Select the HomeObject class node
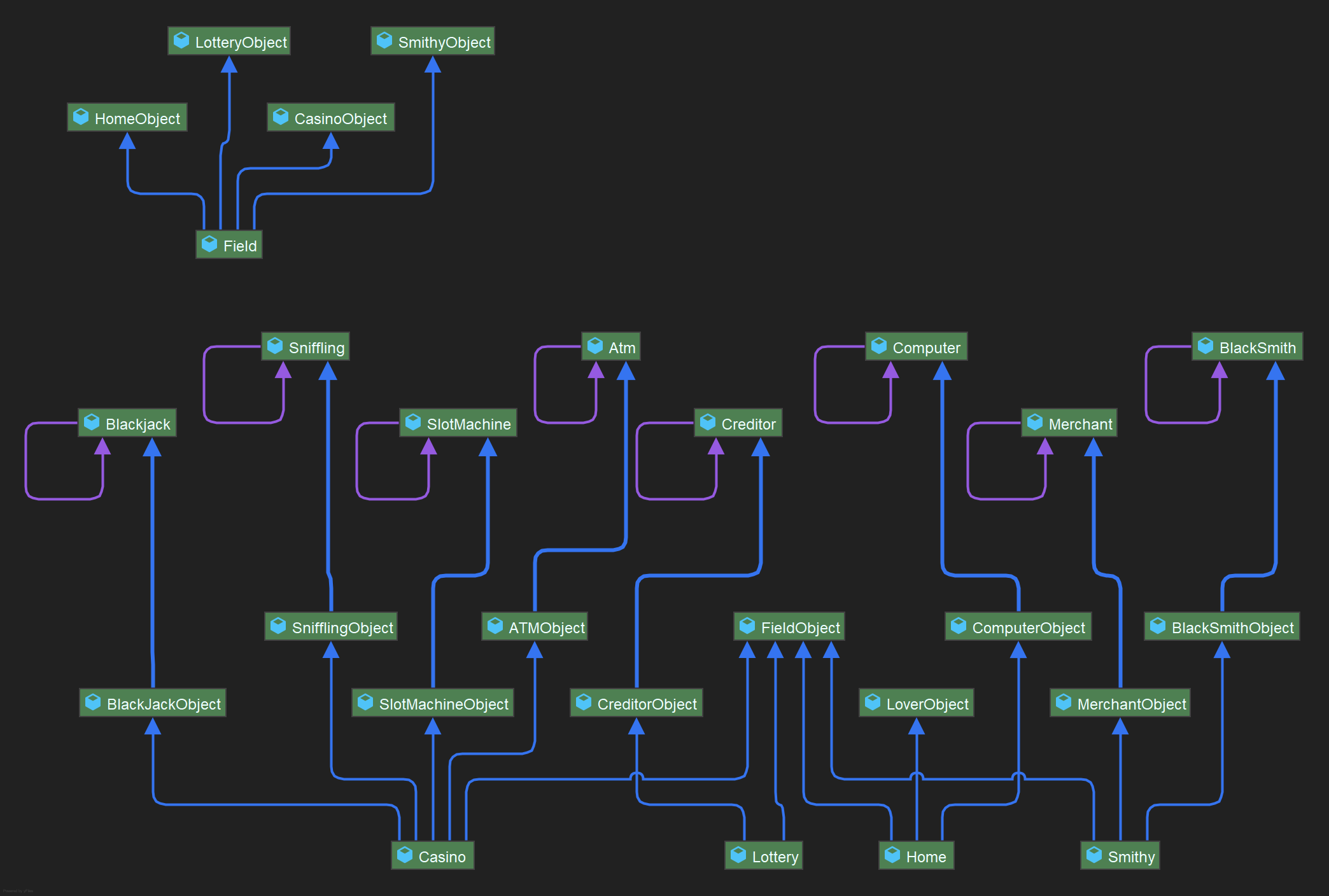Viewport: 1329px width, 896px height. click(x=127, y=118)
